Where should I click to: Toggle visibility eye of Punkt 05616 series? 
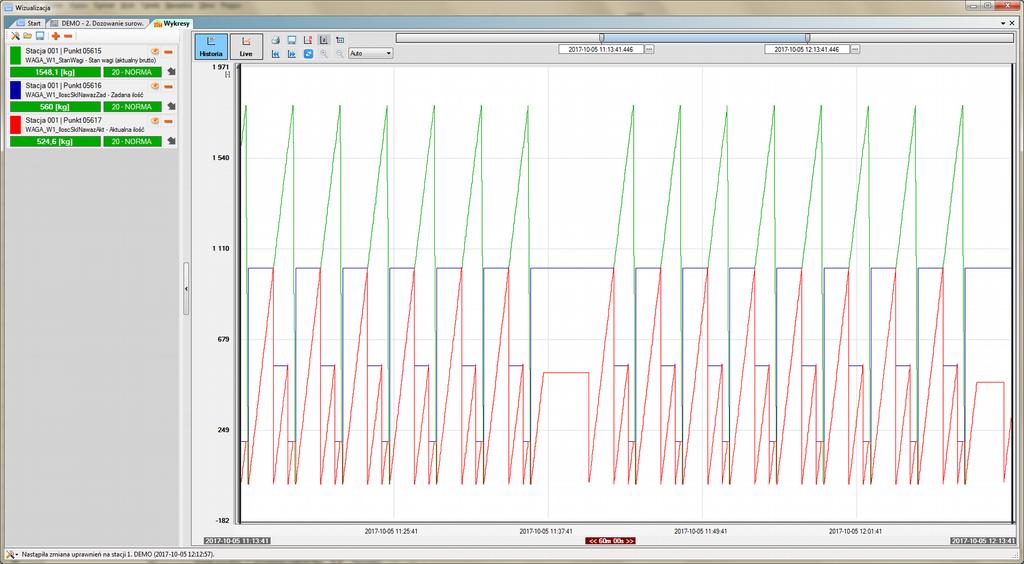[155, 86]
